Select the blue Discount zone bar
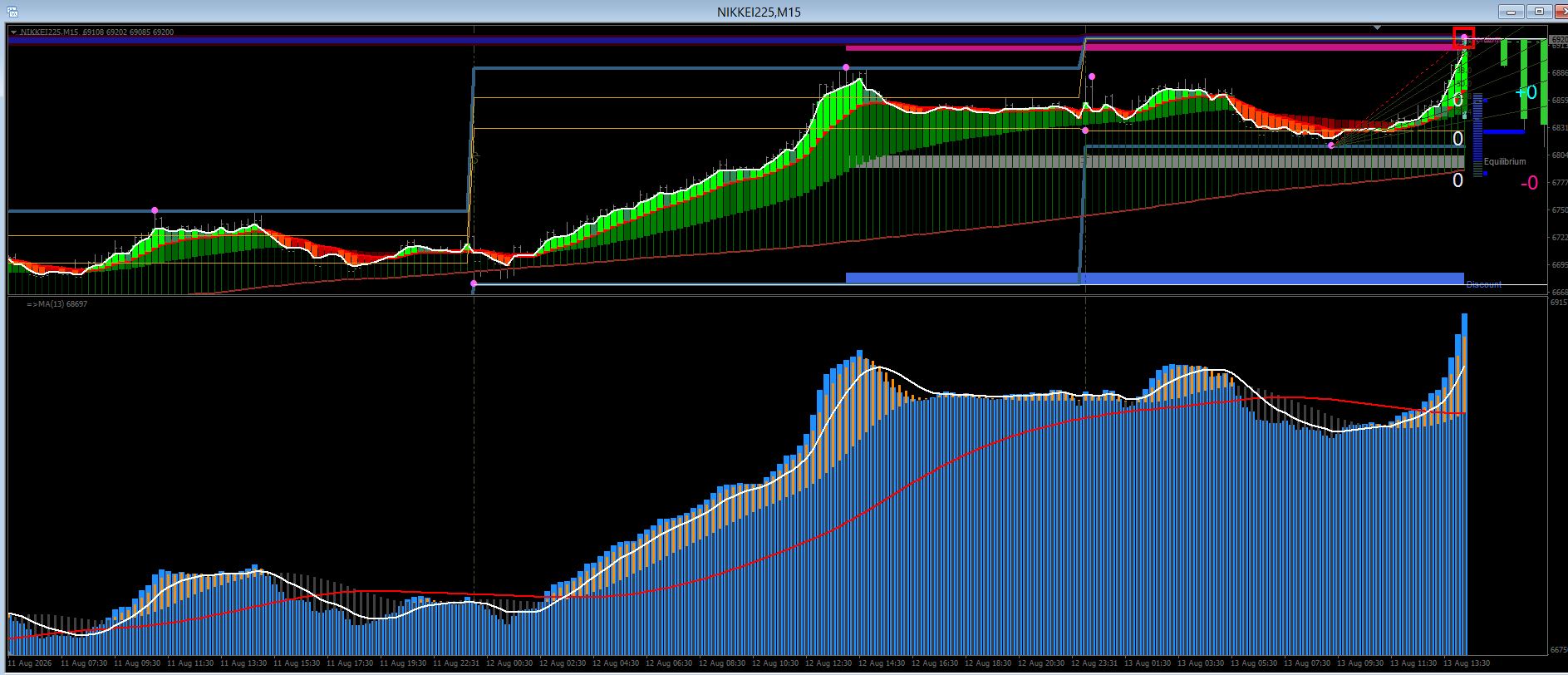Viewport: 1568px width, 675px height. point(1154,278)
